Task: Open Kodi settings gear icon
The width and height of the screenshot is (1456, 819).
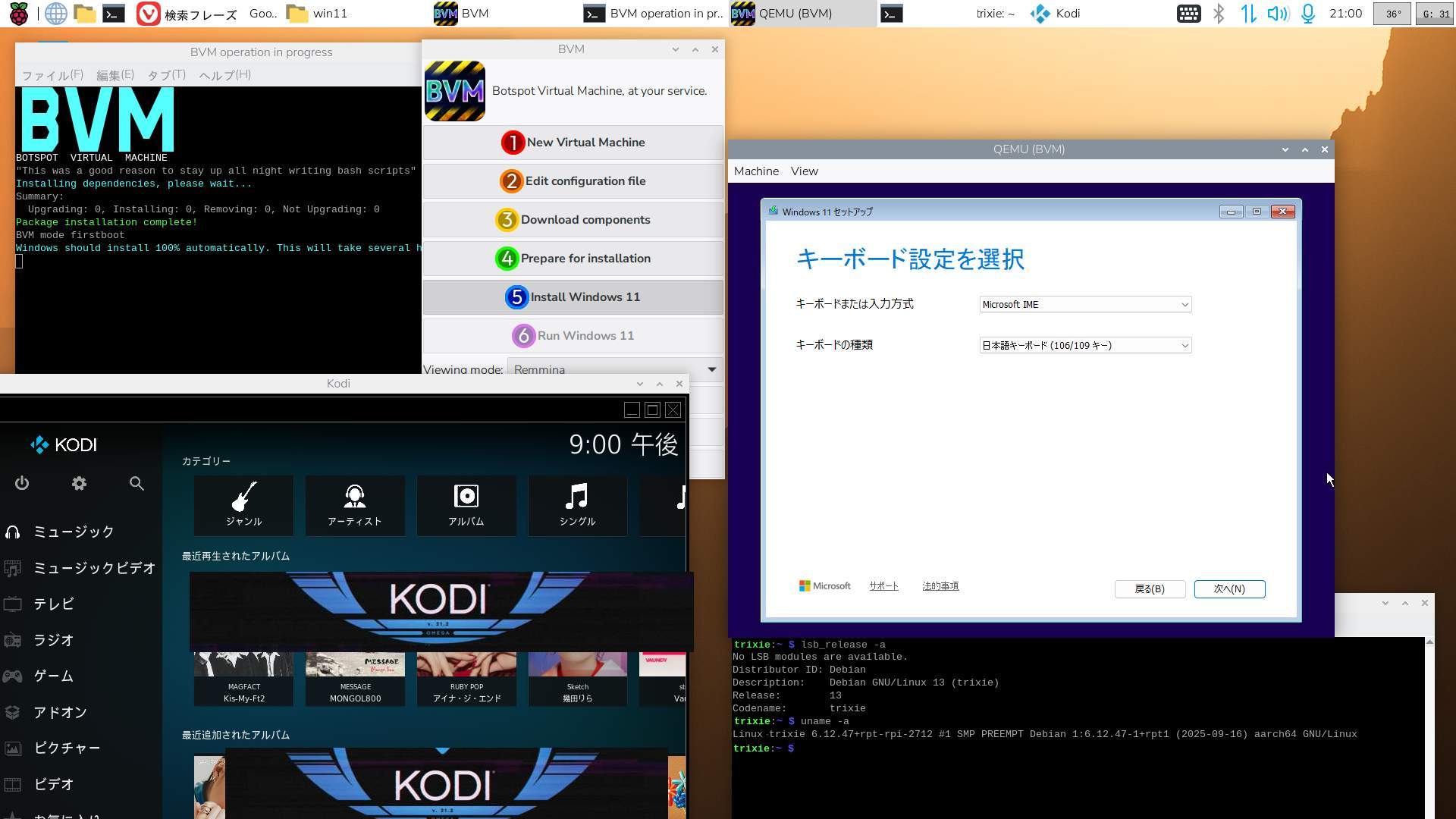Action: [x=79, y=484]
